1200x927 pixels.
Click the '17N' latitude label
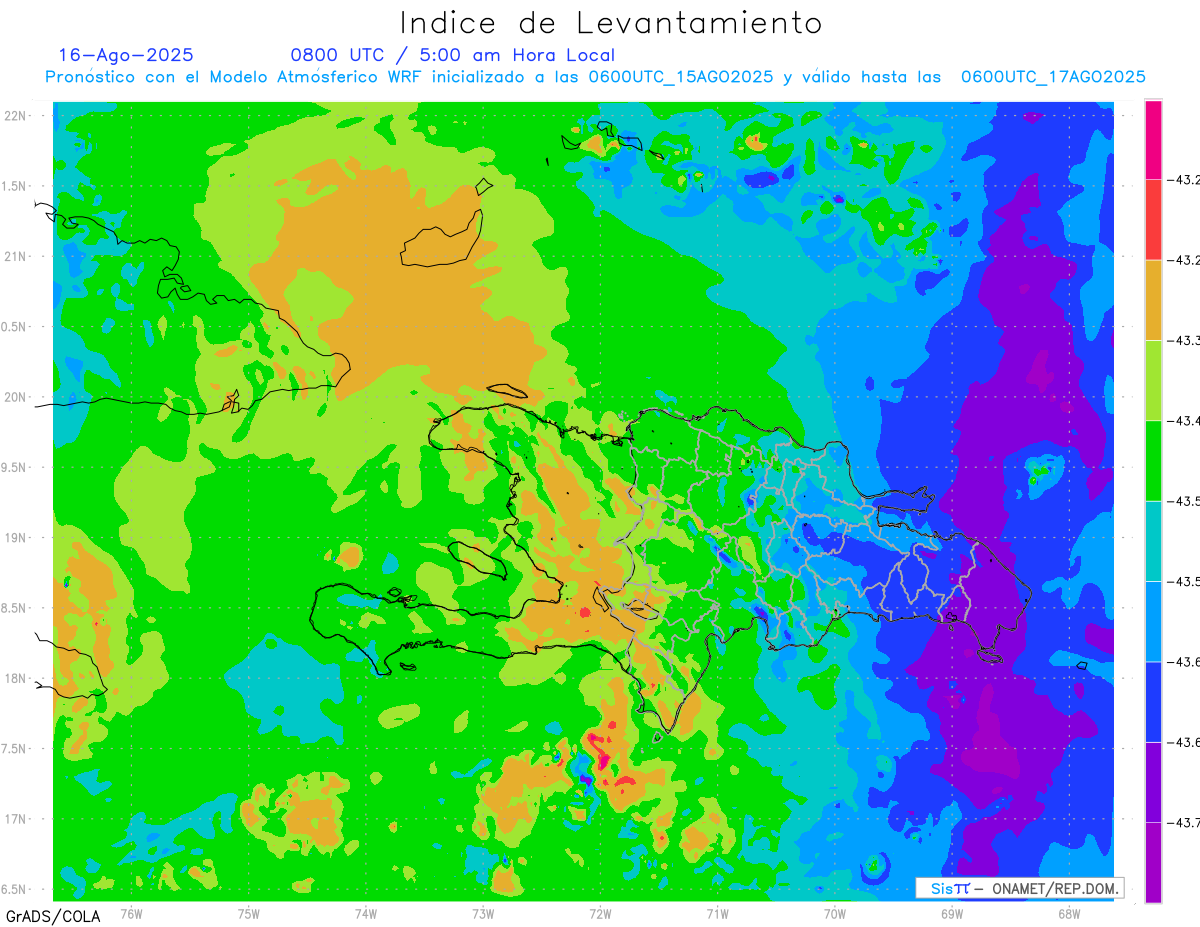pyautogui.click(x=15, y=819)
